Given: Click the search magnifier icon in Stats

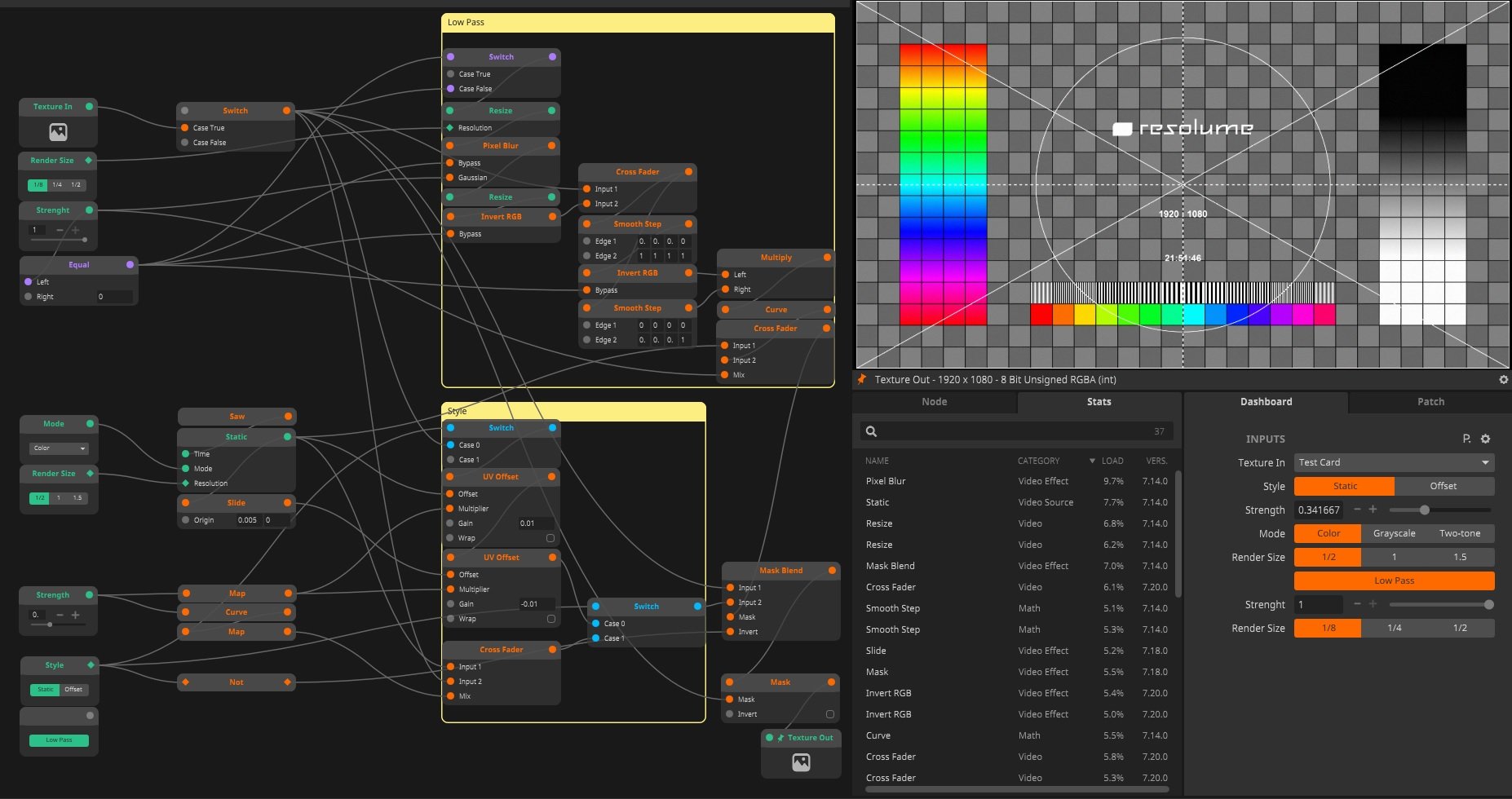Looking at the screenshot, I should pyautogui.click(x=871, y=431).
